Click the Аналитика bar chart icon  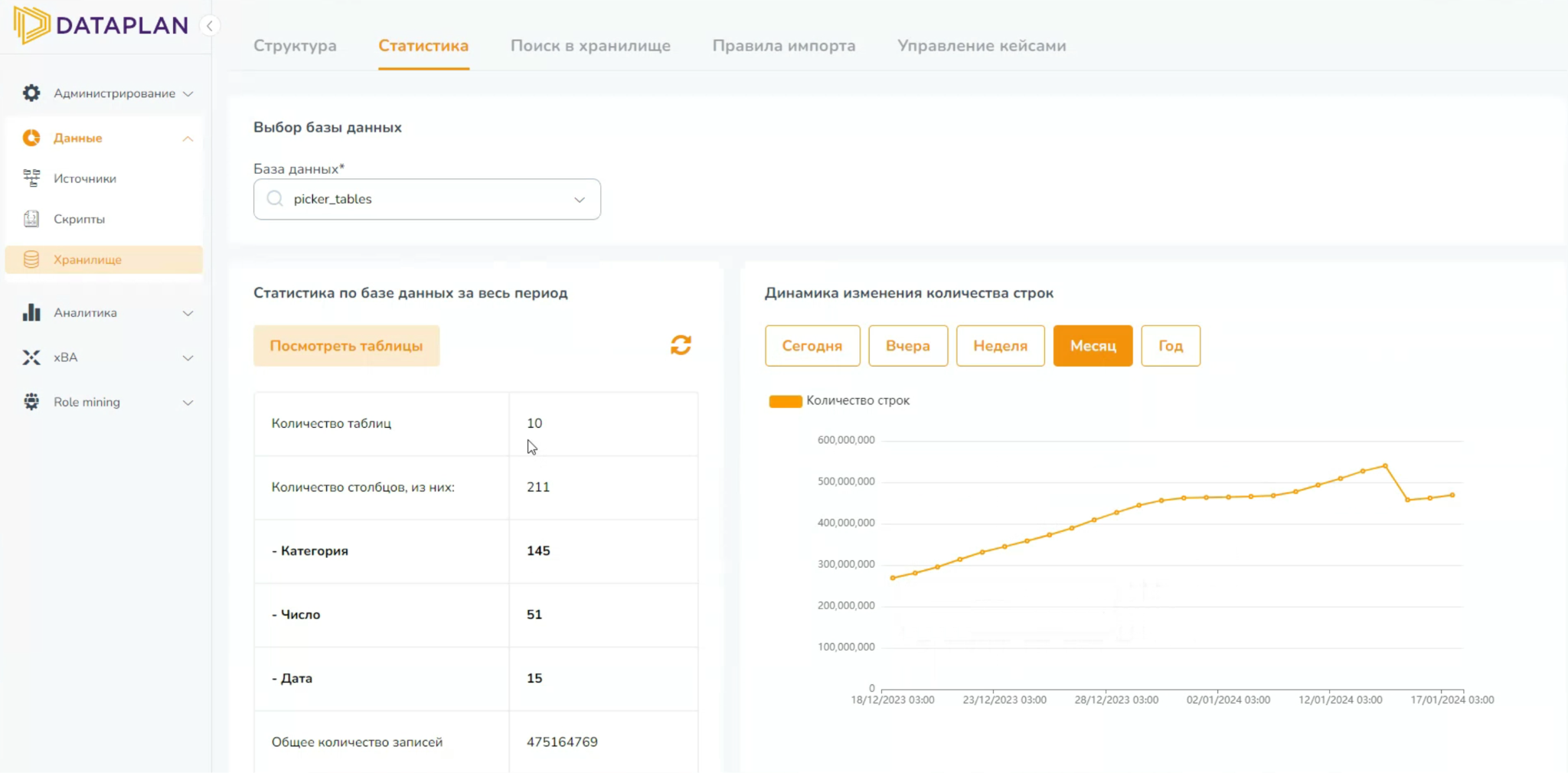pos(31,312)
